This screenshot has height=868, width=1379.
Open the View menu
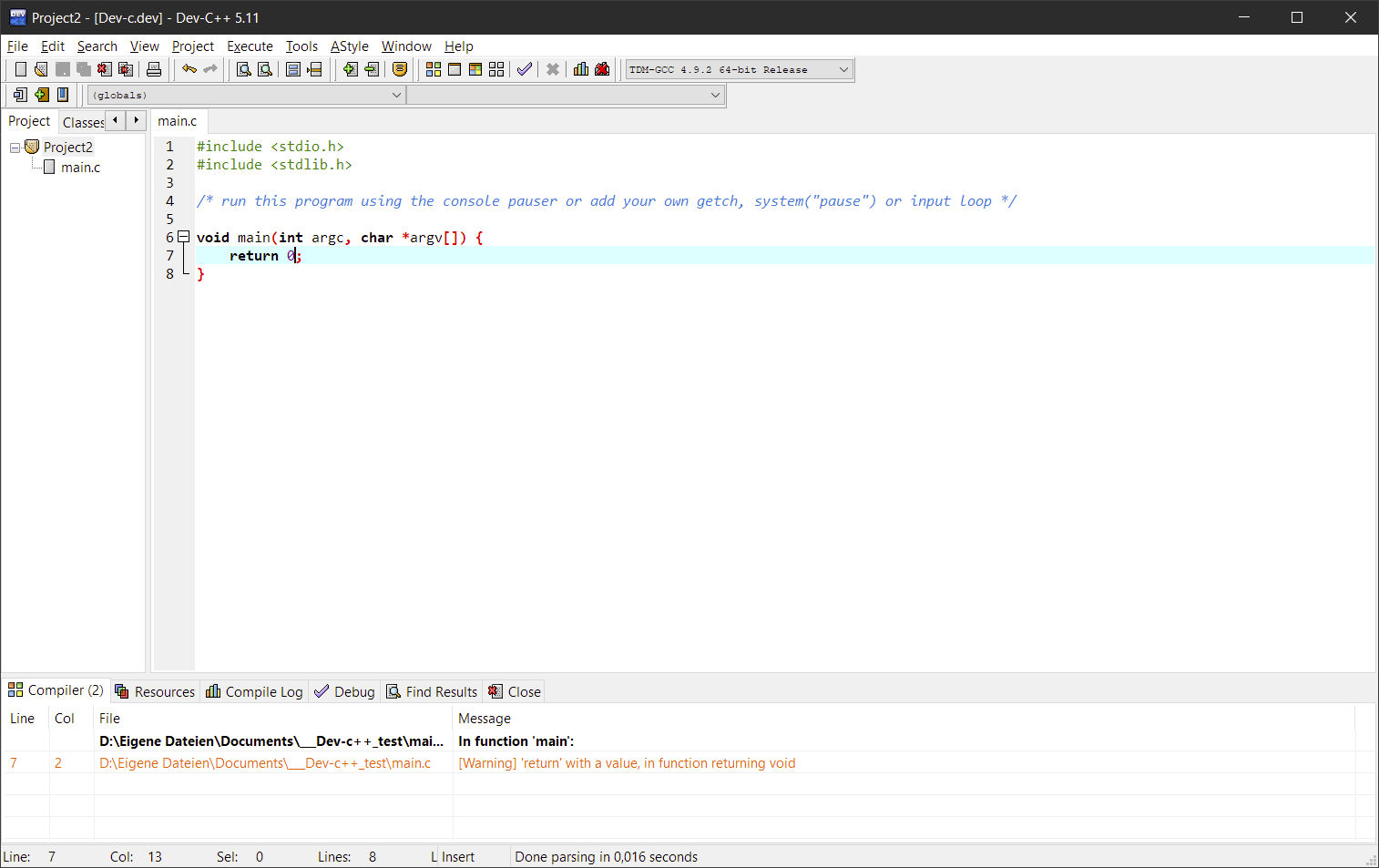click(145, 46)
